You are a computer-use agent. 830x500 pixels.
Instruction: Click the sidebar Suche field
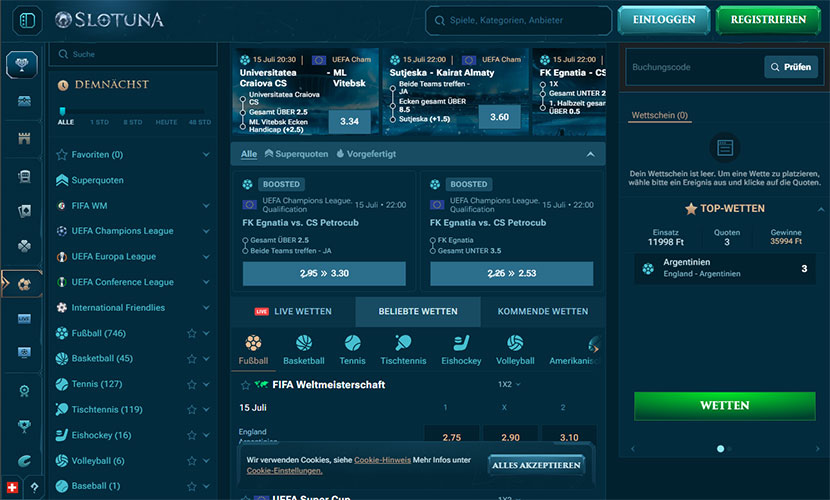(133, 54)
